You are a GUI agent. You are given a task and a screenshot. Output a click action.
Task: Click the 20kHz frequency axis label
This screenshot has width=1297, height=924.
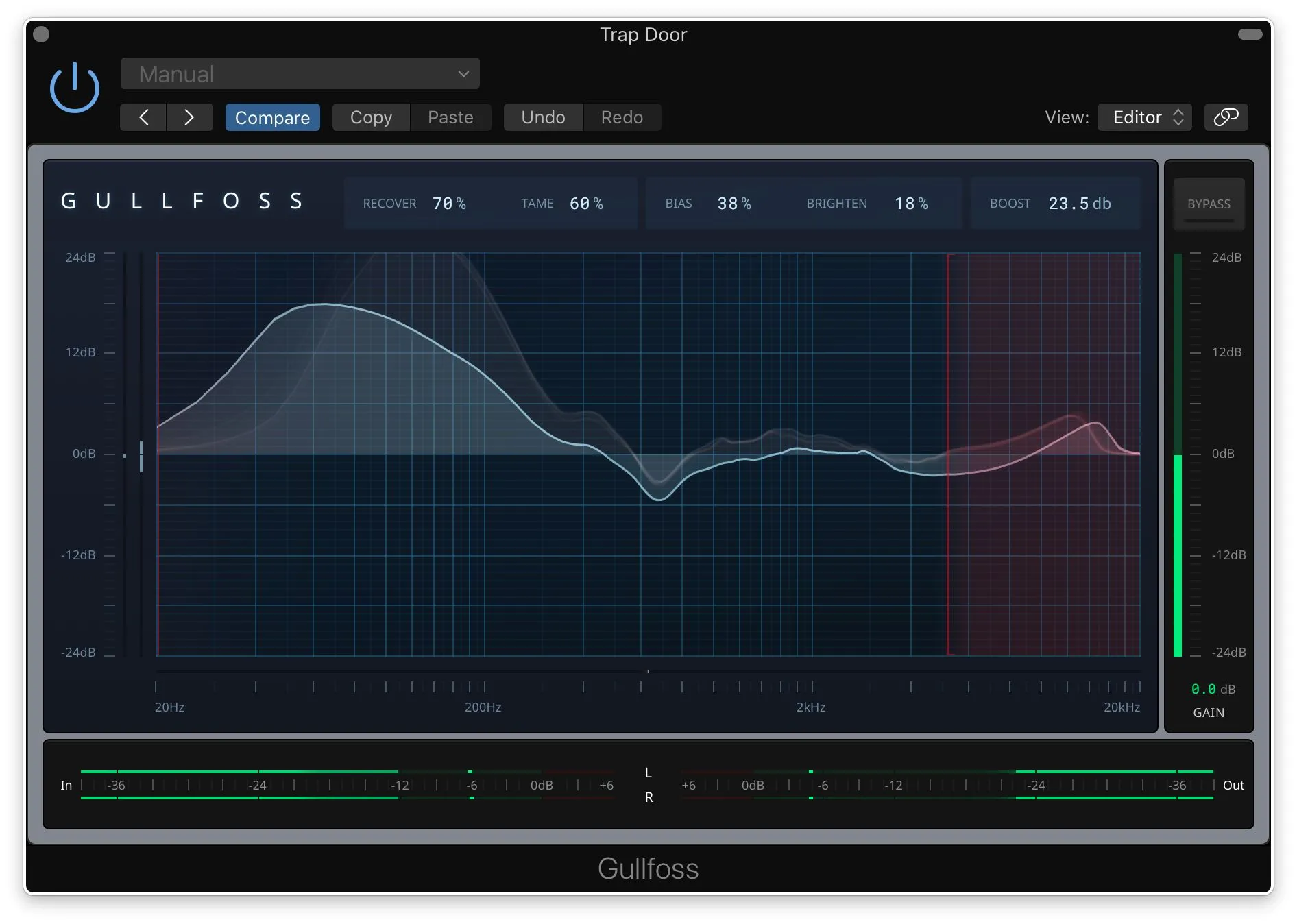click(x=1122, y=707)
